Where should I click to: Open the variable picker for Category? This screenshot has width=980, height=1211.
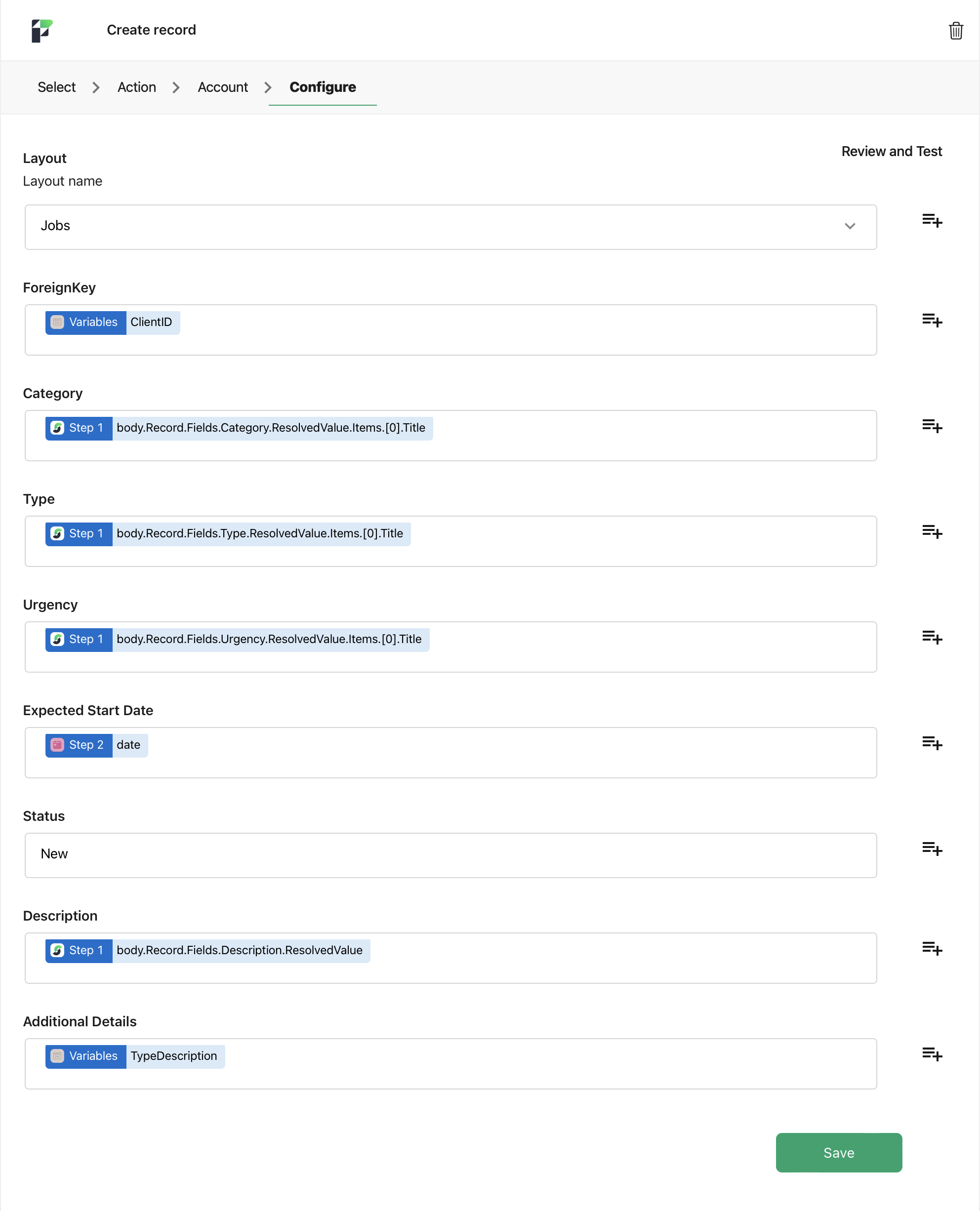click(932, 427)
